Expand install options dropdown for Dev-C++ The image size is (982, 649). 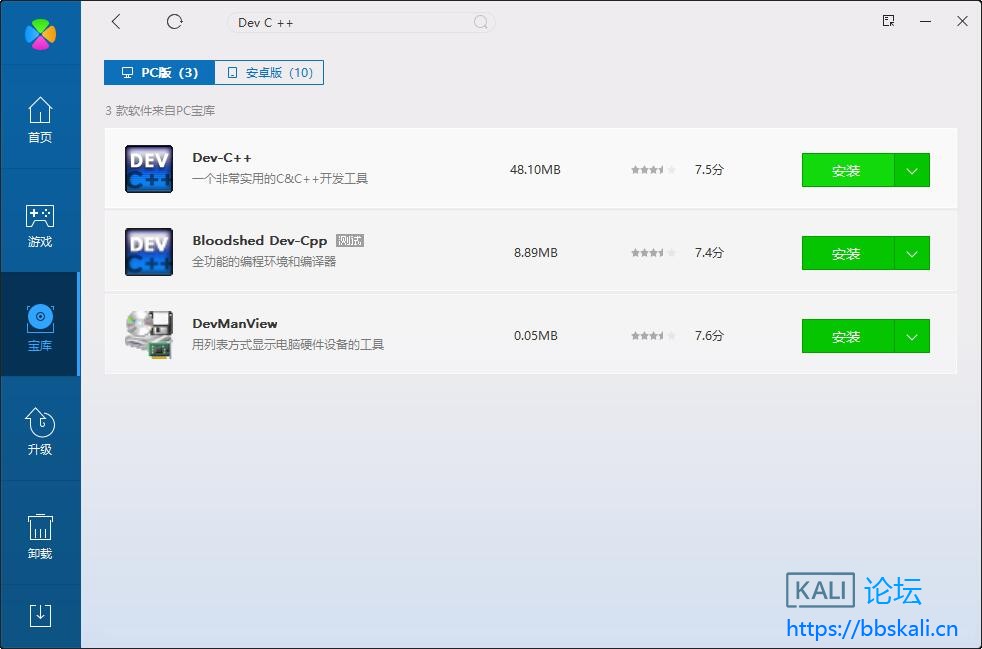tap(912, 170)
